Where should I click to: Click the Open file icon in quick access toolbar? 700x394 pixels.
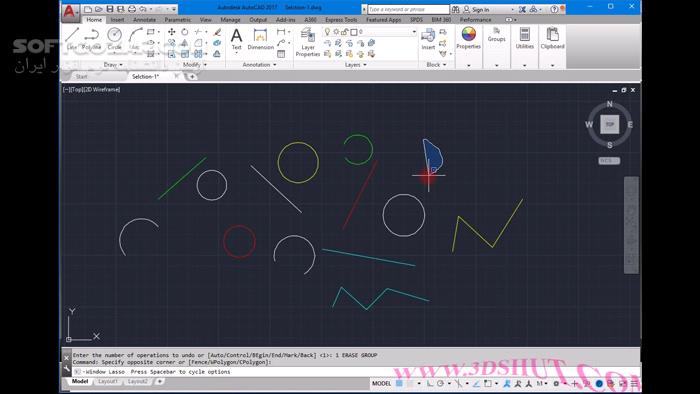99,9
